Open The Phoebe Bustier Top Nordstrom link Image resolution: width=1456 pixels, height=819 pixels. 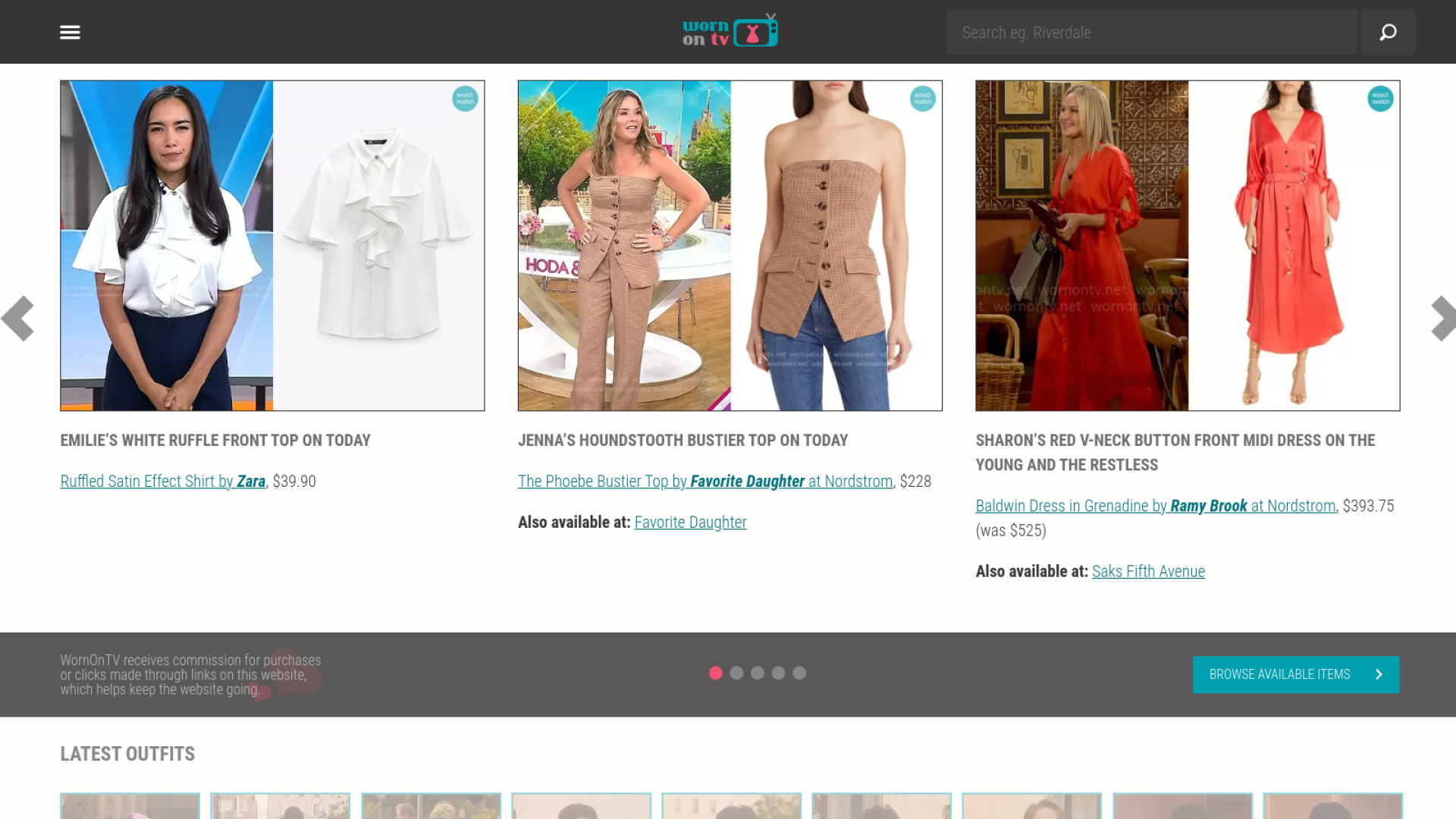click(x=704, y=481)
